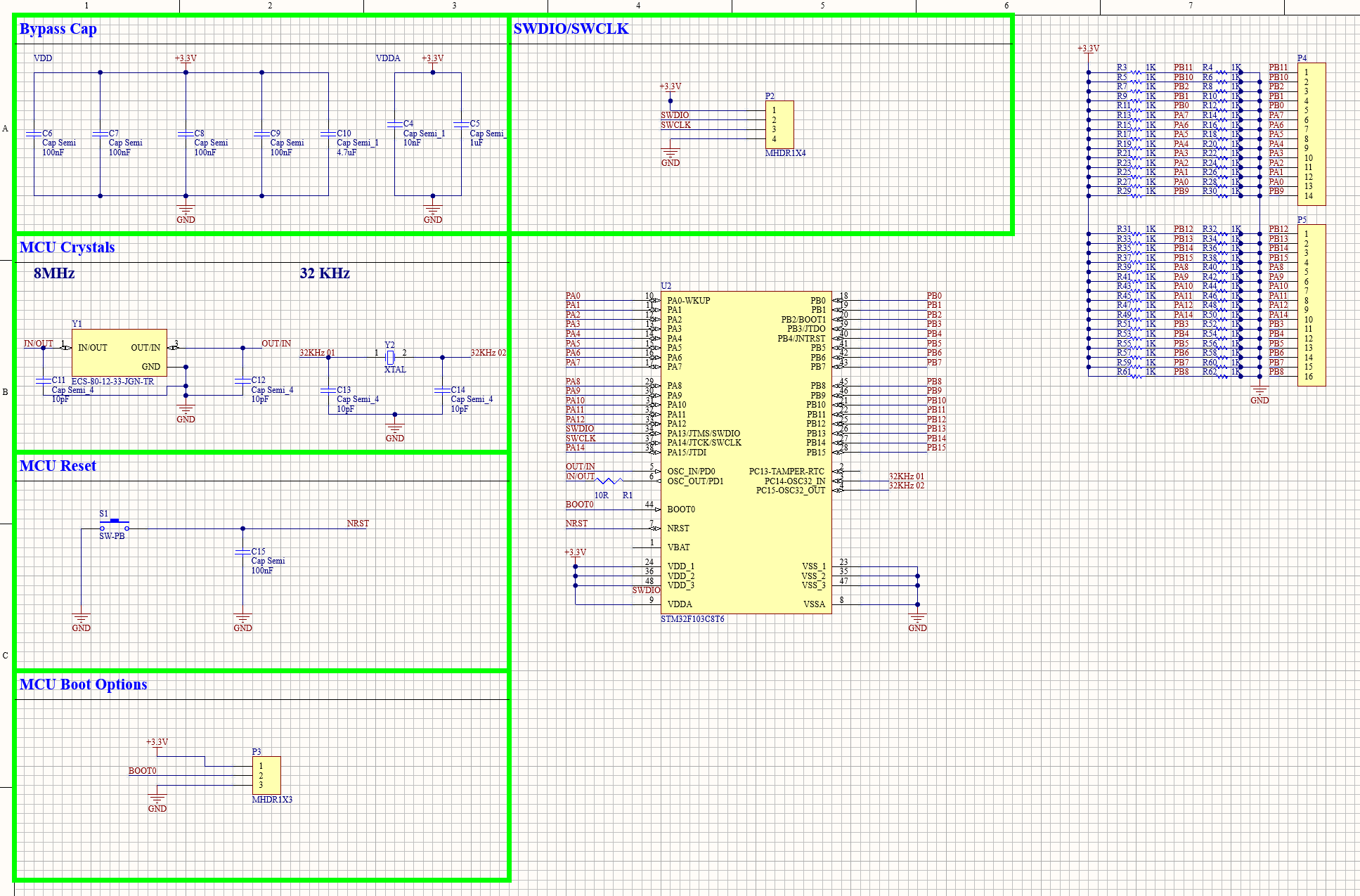Click the GND symbol below U2 VSS pins
1360x896 pixels.
coord(917,623)
